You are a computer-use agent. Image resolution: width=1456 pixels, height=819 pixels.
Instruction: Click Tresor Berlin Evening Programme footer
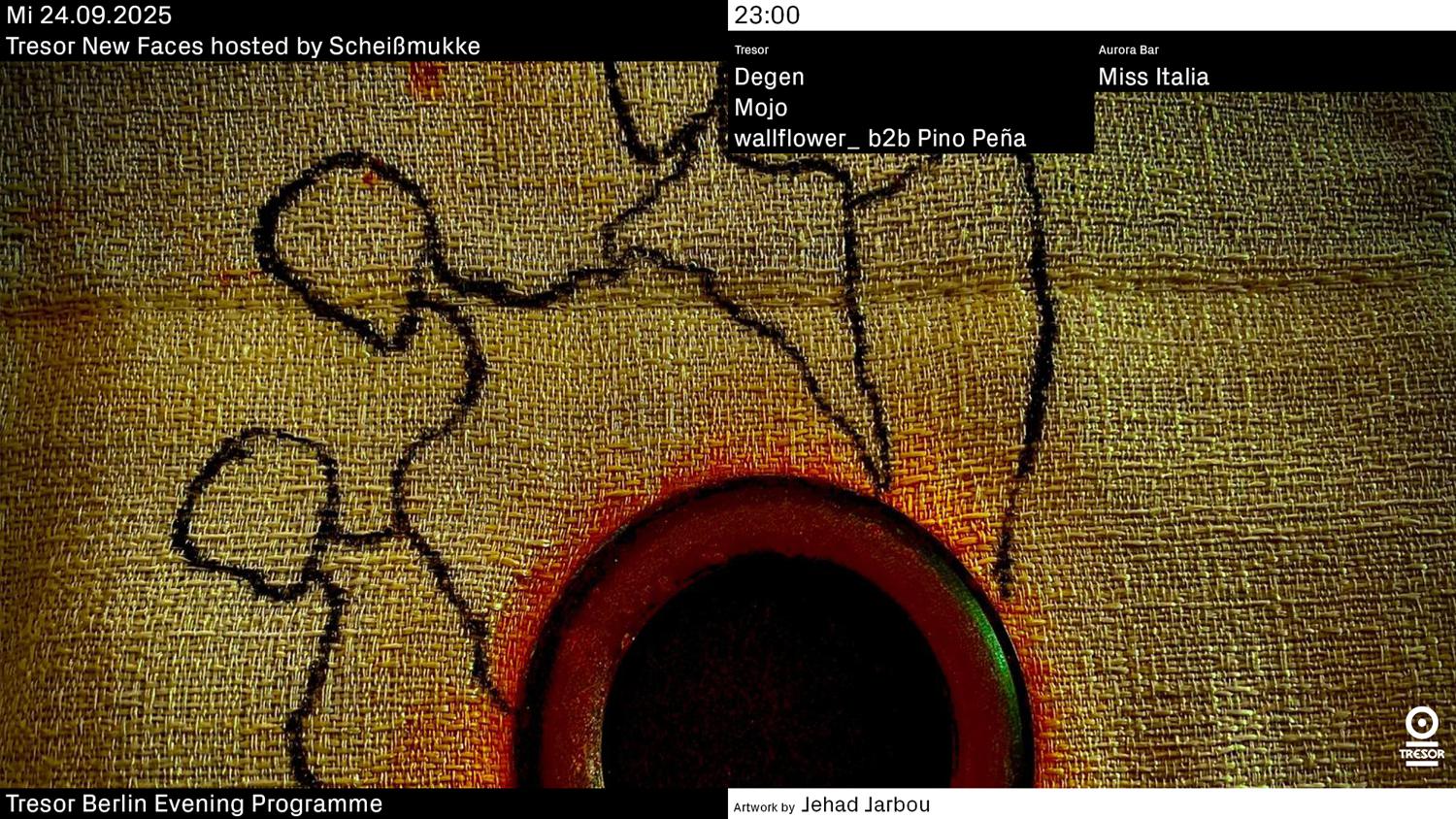[194, 803]
